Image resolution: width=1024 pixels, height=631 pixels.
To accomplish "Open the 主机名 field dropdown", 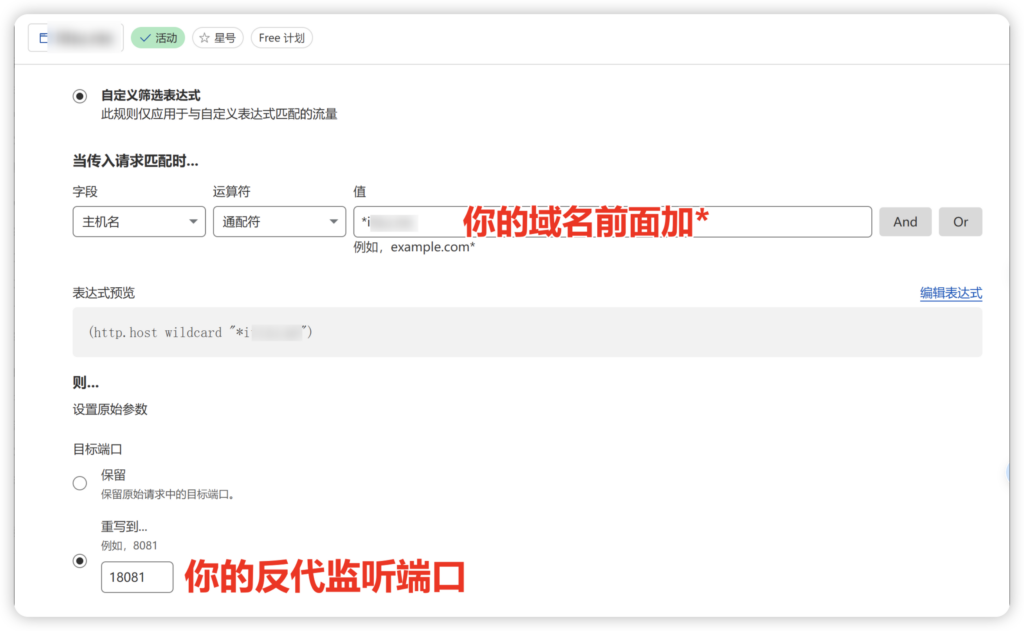I will click(x=139, y=221).
